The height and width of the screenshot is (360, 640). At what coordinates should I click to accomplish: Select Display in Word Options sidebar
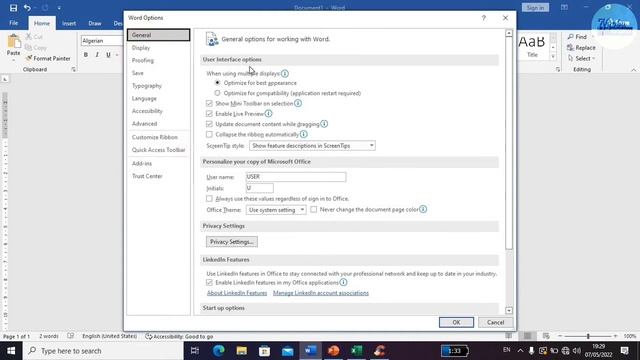pos(158,48)
